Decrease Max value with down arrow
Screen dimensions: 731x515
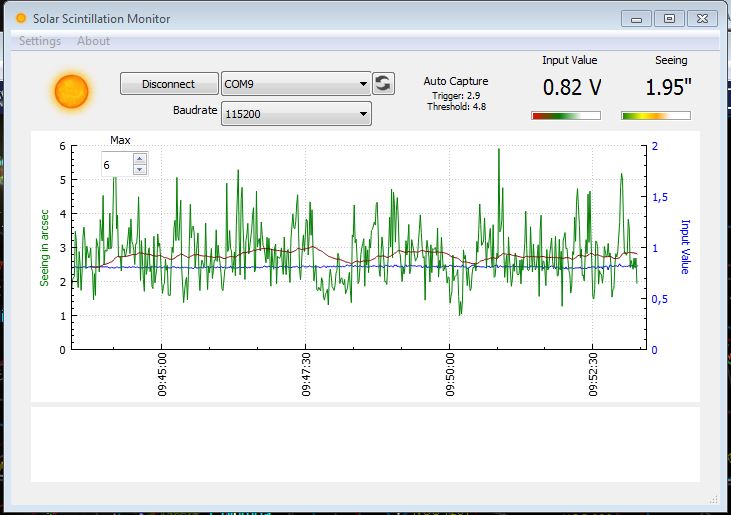[139, 170]
